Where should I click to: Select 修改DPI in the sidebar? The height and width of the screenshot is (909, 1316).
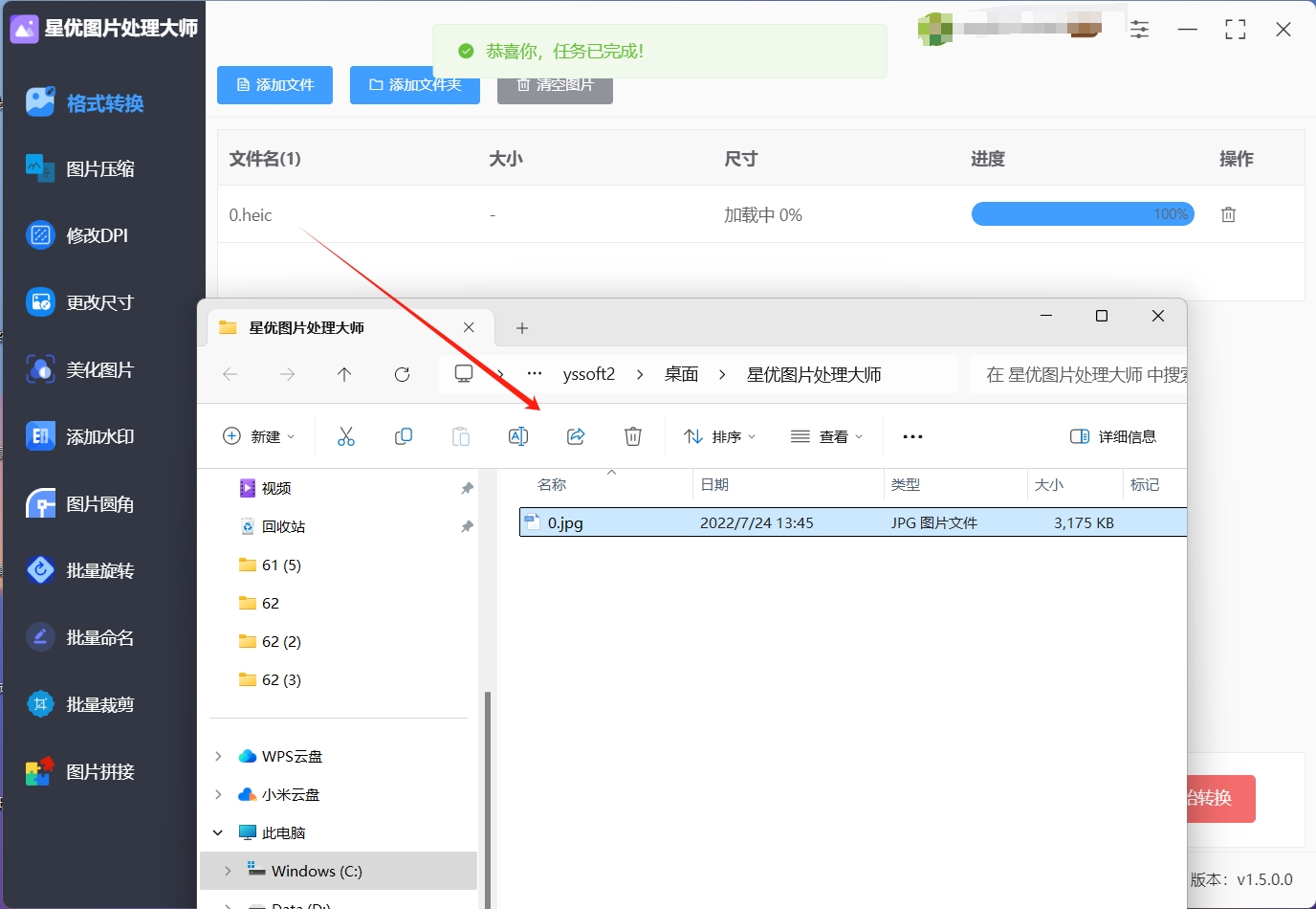click(77, 235)
